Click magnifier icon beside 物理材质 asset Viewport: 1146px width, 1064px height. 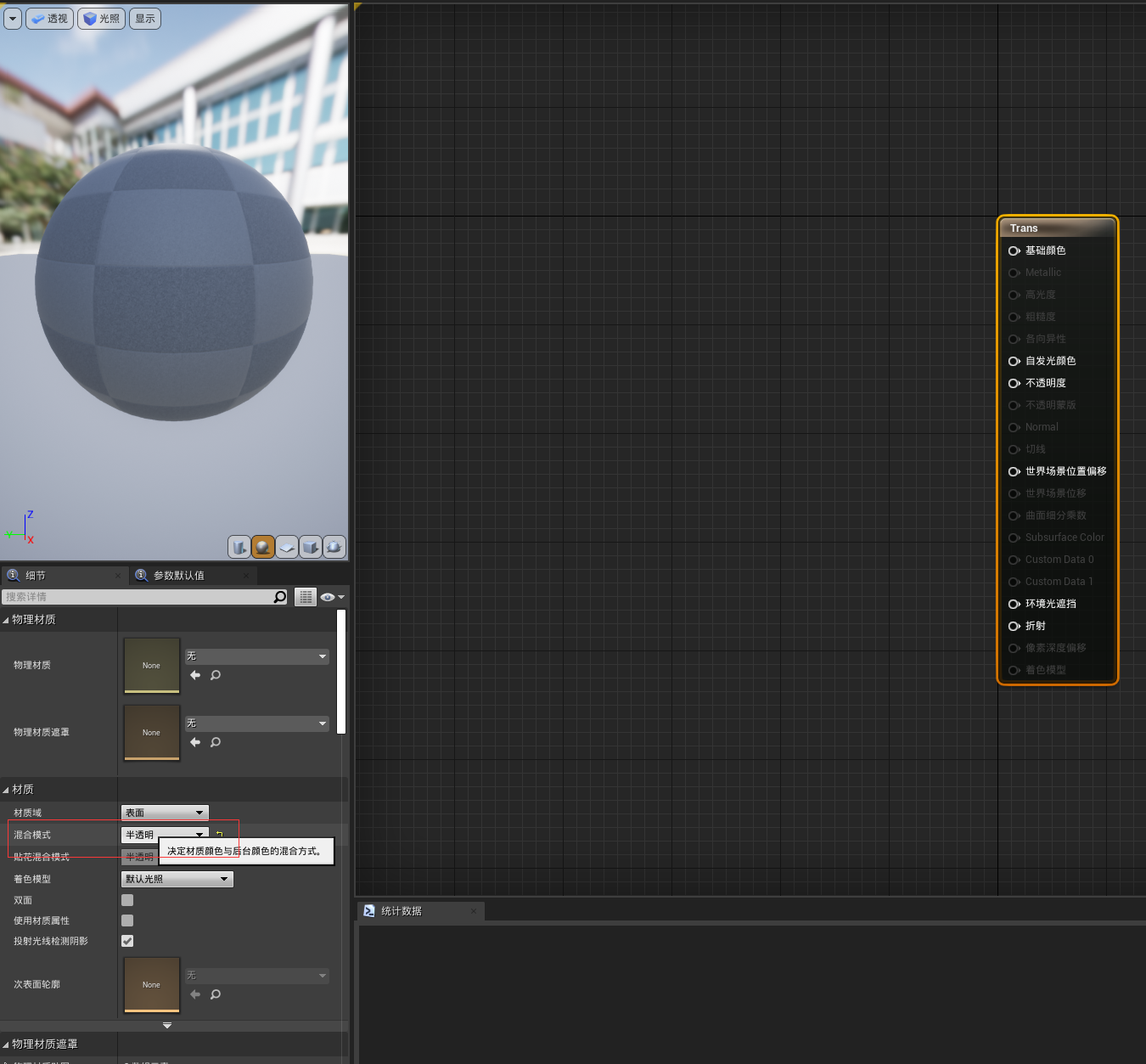coord(216,675)
